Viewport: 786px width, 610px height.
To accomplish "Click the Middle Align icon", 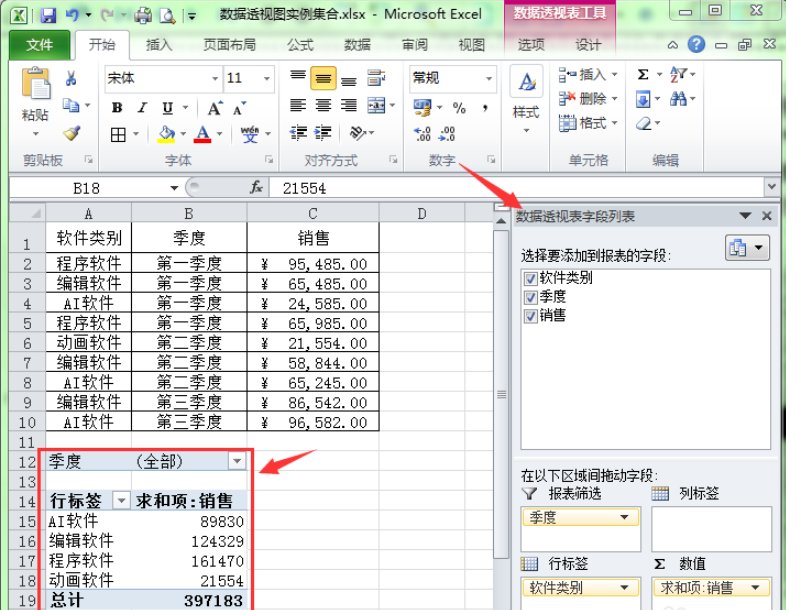I will click(323, 78).
